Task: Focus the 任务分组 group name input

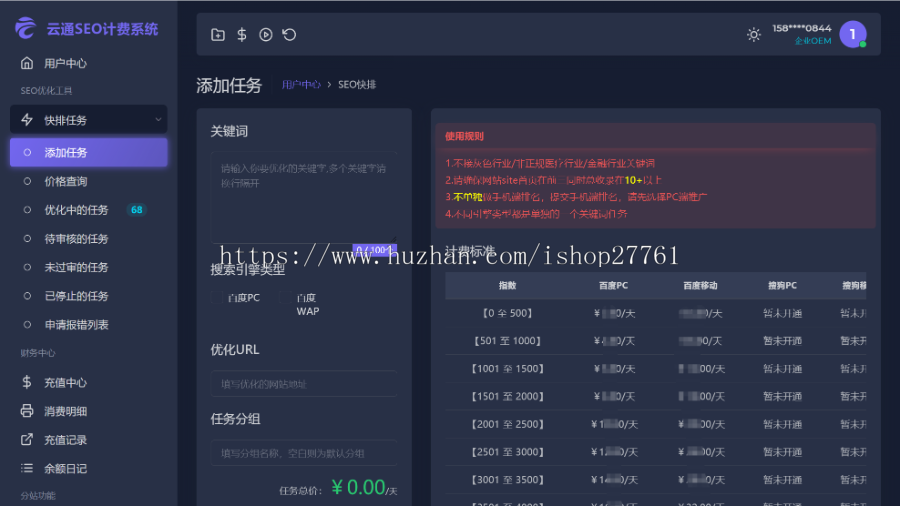Action: 304,453
